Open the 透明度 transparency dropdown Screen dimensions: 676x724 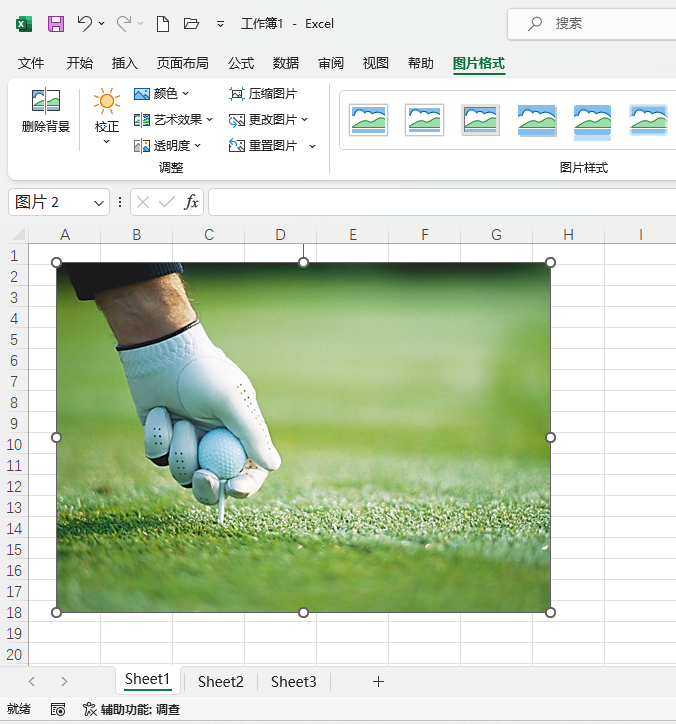(x=167, y=146)
